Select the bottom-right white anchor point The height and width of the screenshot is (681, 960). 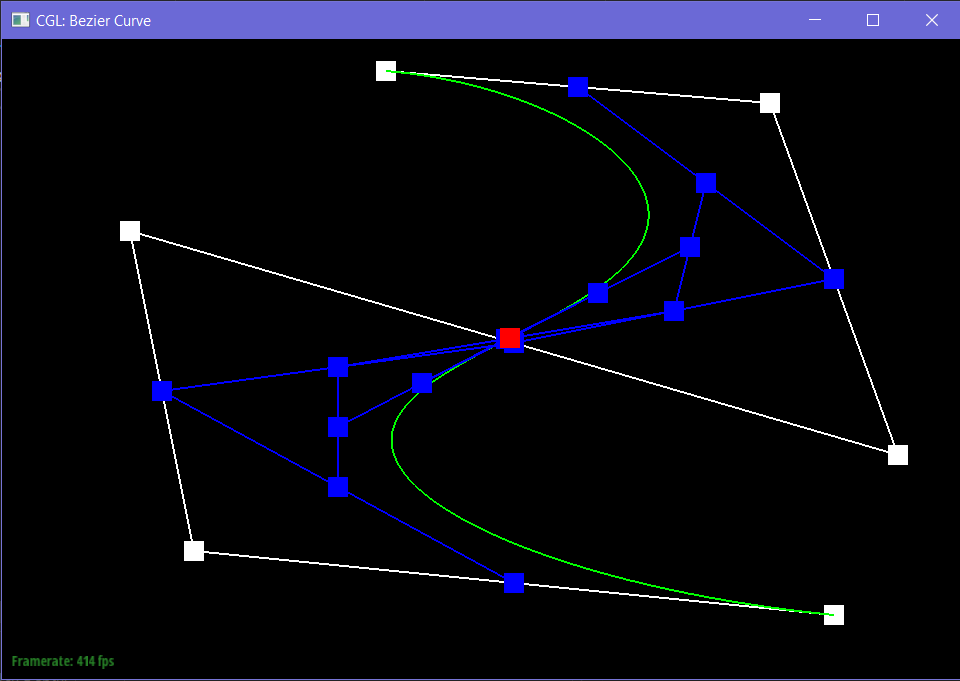tap(834, 615)
